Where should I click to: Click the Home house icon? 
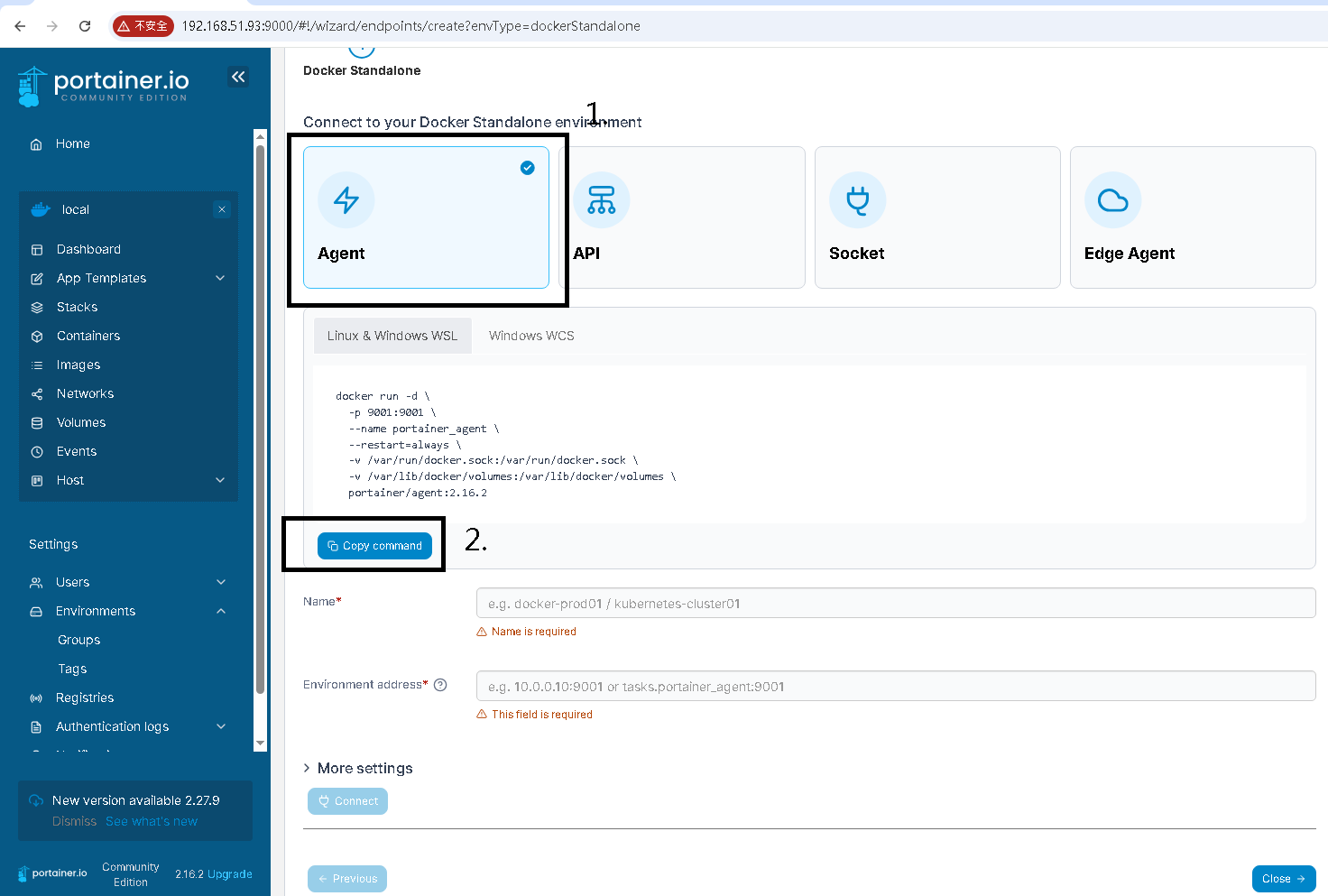pyautogui.click(x=36, y=144)
